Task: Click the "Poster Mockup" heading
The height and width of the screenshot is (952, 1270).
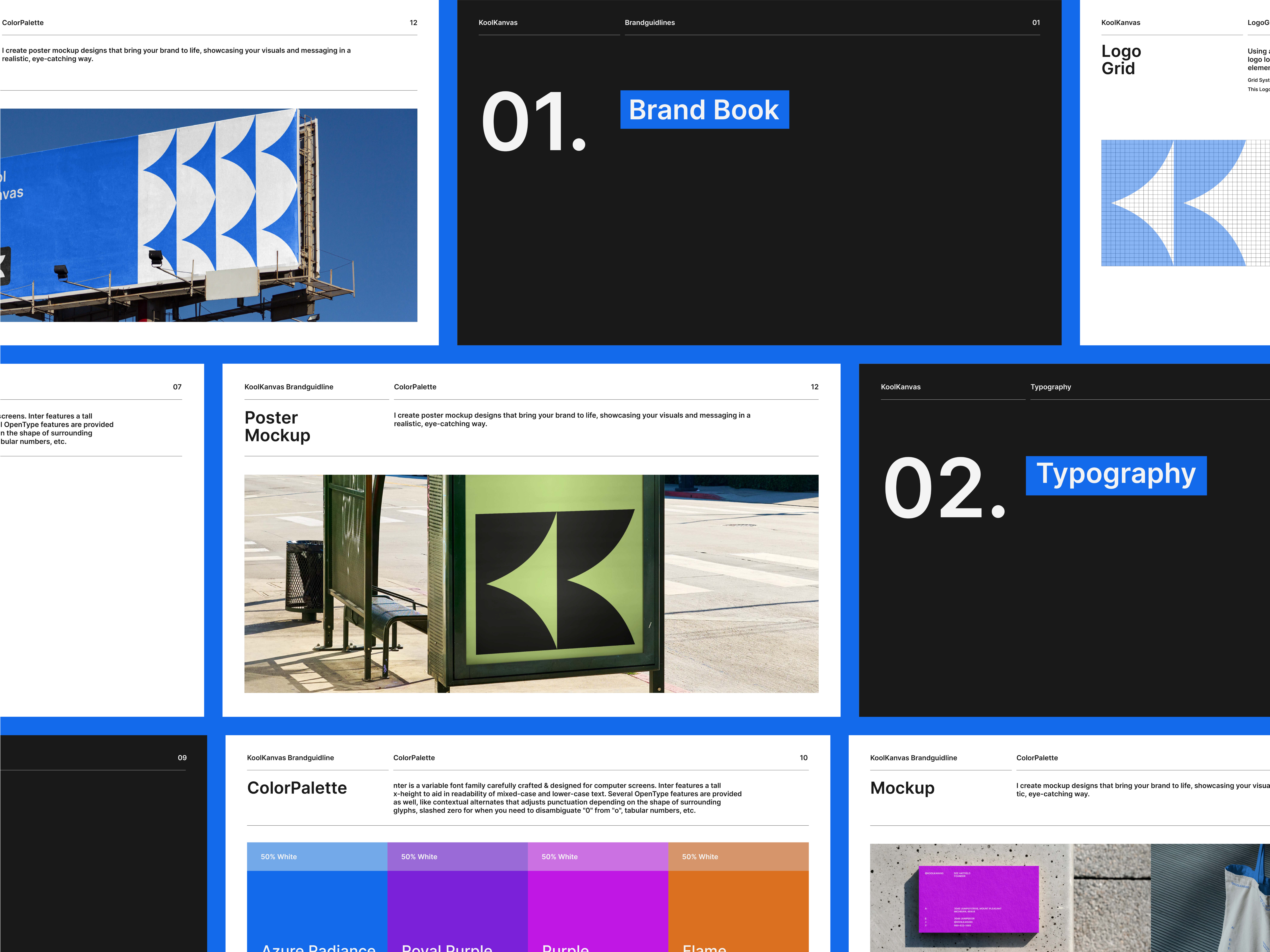Action: pos(277,426)
